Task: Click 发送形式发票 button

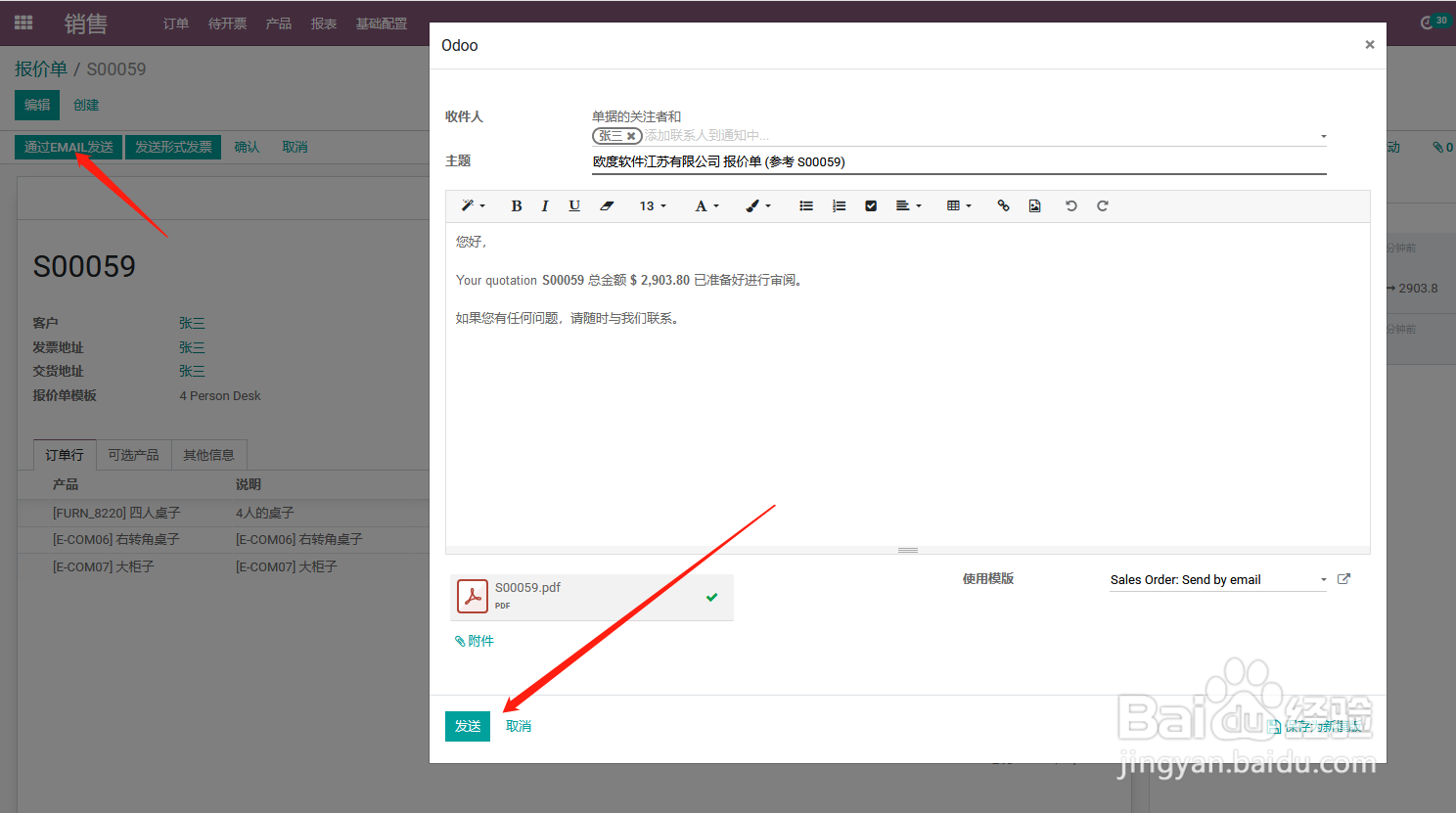Action: tap(173, 147)
